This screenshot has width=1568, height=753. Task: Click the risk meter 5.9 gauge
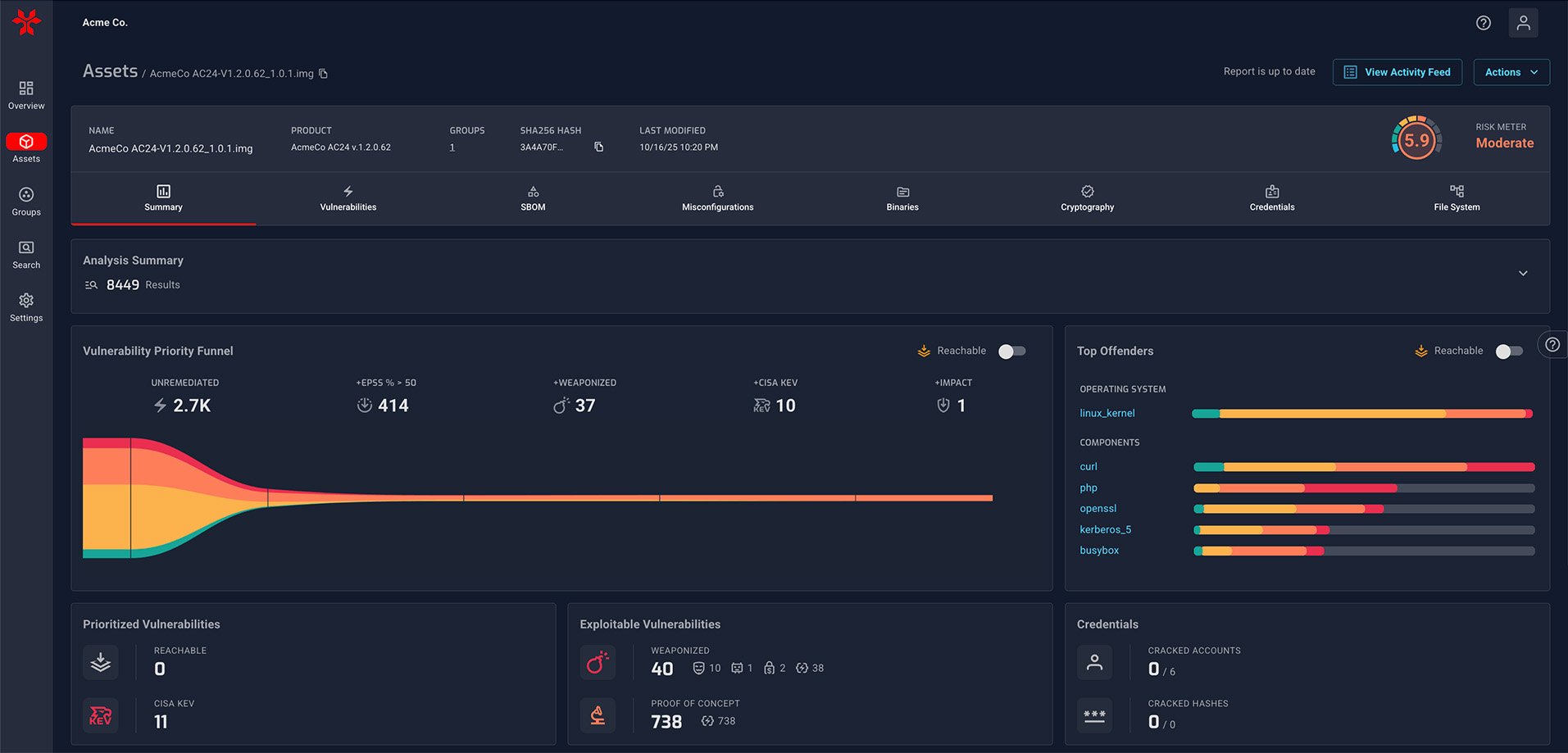point(1416,139)
